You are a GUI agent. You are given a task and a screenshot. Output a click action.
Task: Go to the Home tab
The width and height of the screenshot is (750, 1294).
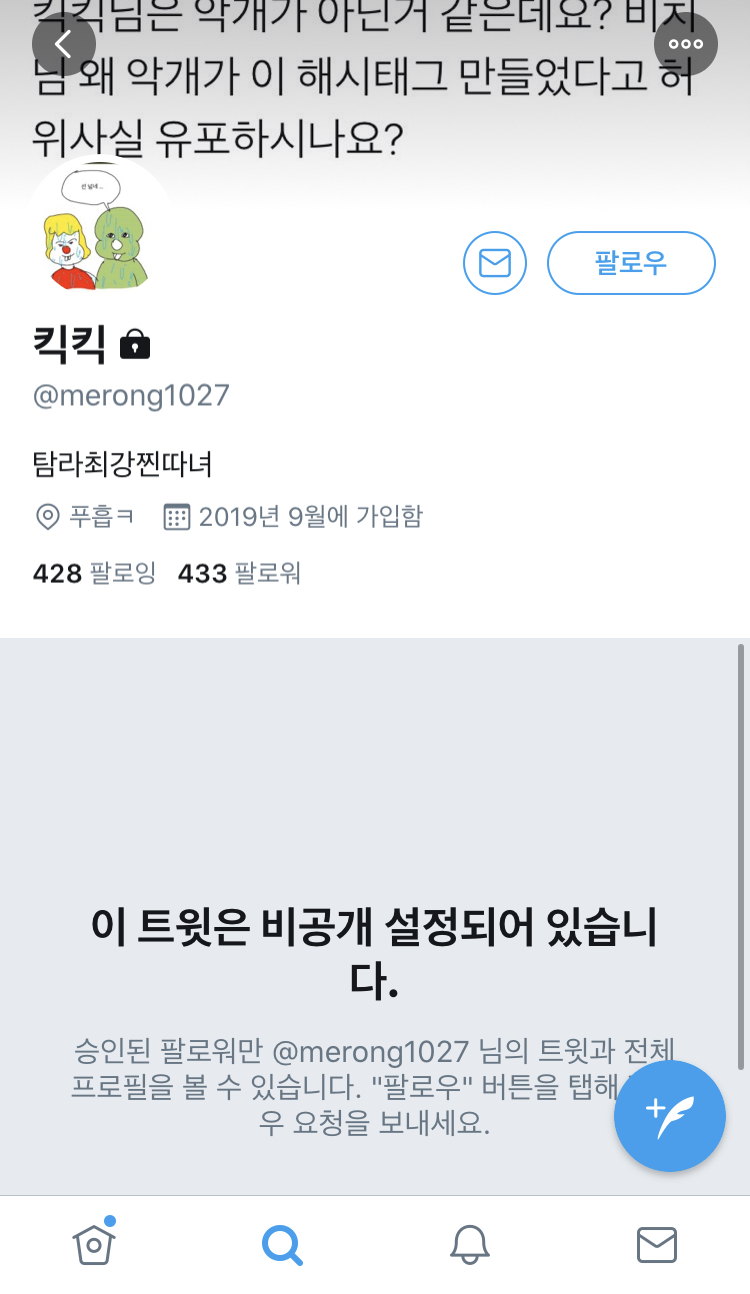94,1244
